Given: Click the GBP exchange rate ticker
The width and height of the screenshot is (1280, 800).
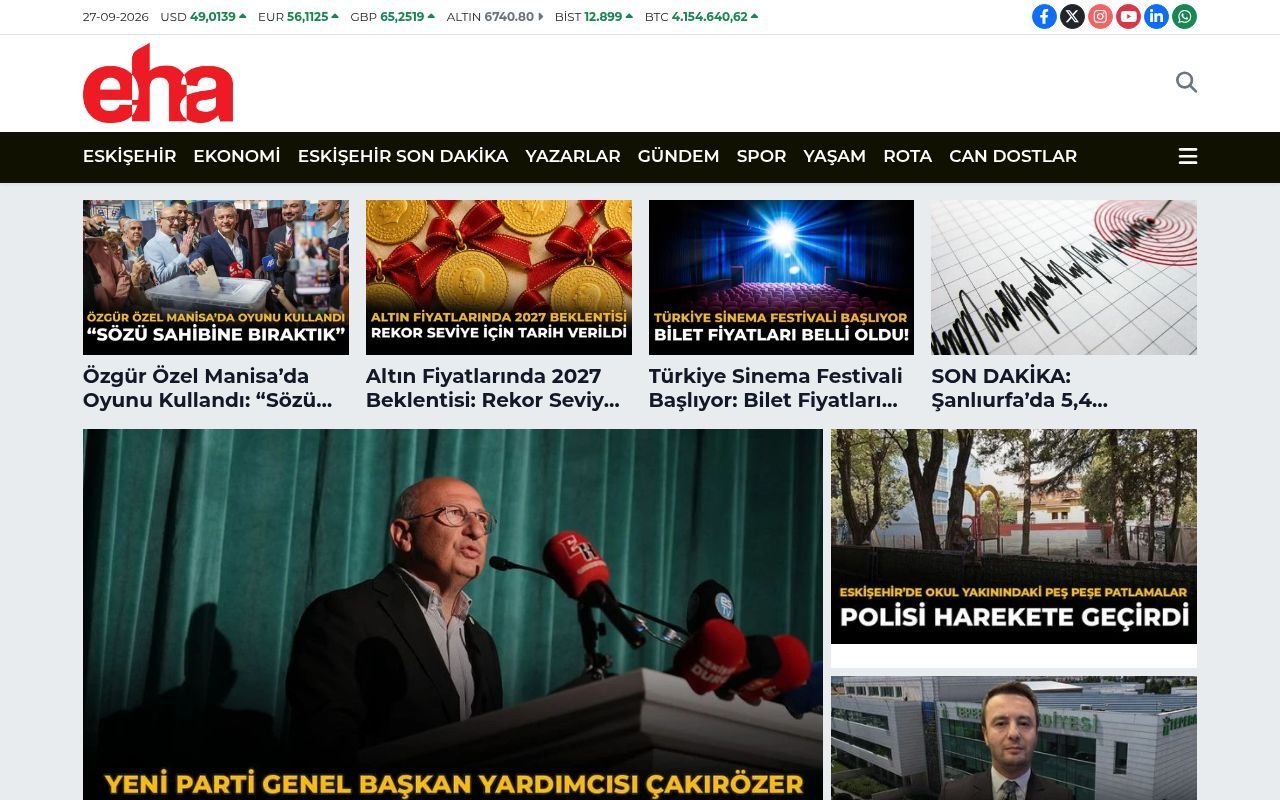Looking at the screenshot, I should (x=392, y=17).
